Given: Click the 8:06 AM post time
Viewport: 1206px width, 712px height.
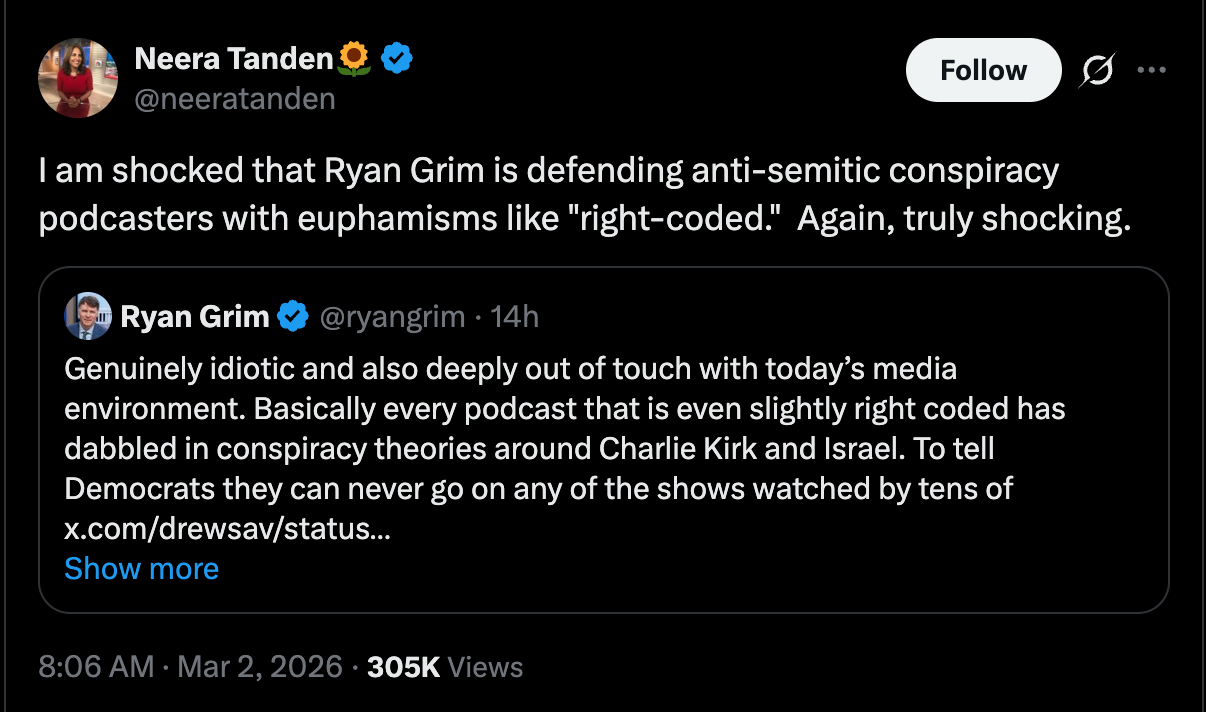Looking at the screenshot, I should click(96, 667).
